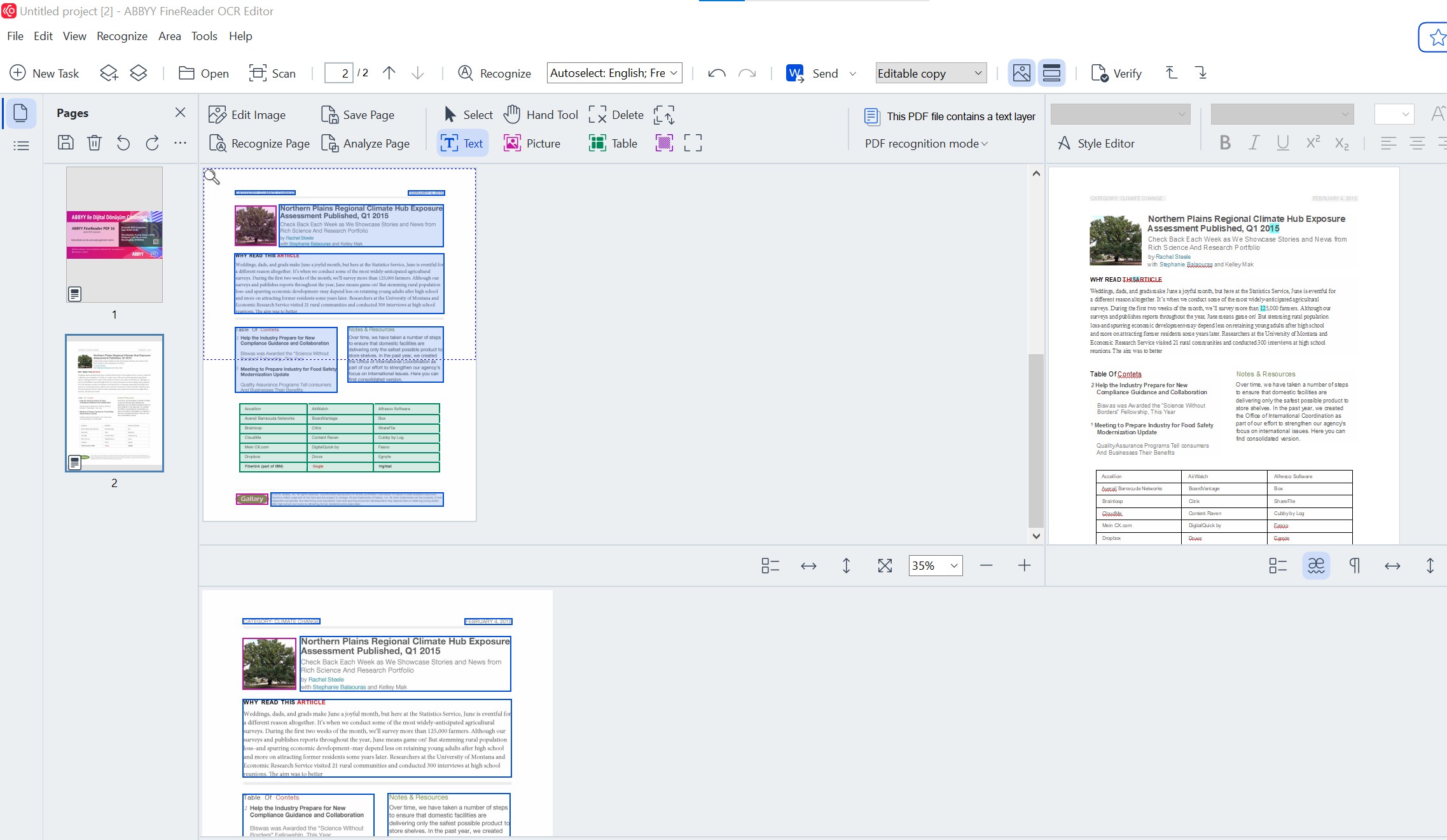Jump to previous error arrow icon
This screenshot has width=1447, height=840.
coord(1171,72)
